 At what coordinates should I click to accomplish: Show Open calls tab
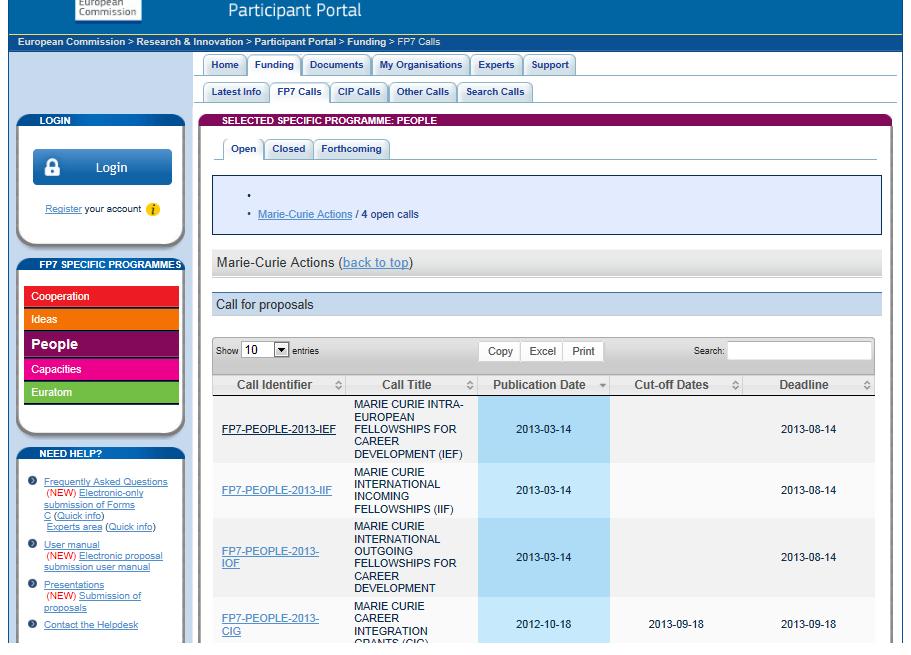click(243, 149)
